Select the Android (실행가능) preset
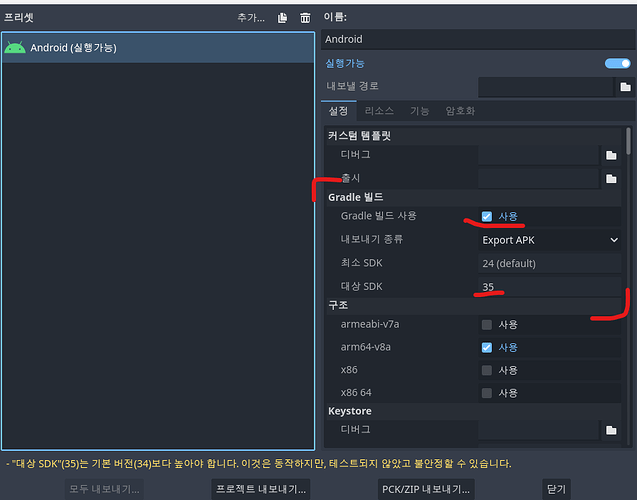This screenshot has height=500, width=637. pyautogui.click(x=158, y=48)
